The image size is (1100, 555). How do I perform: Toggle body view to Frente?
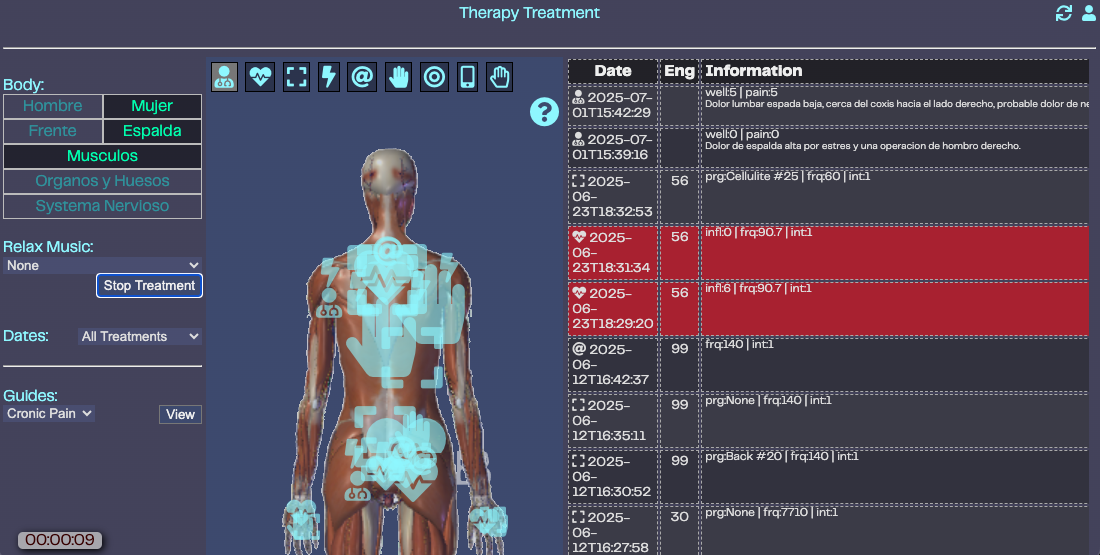(x=53, y=131)
